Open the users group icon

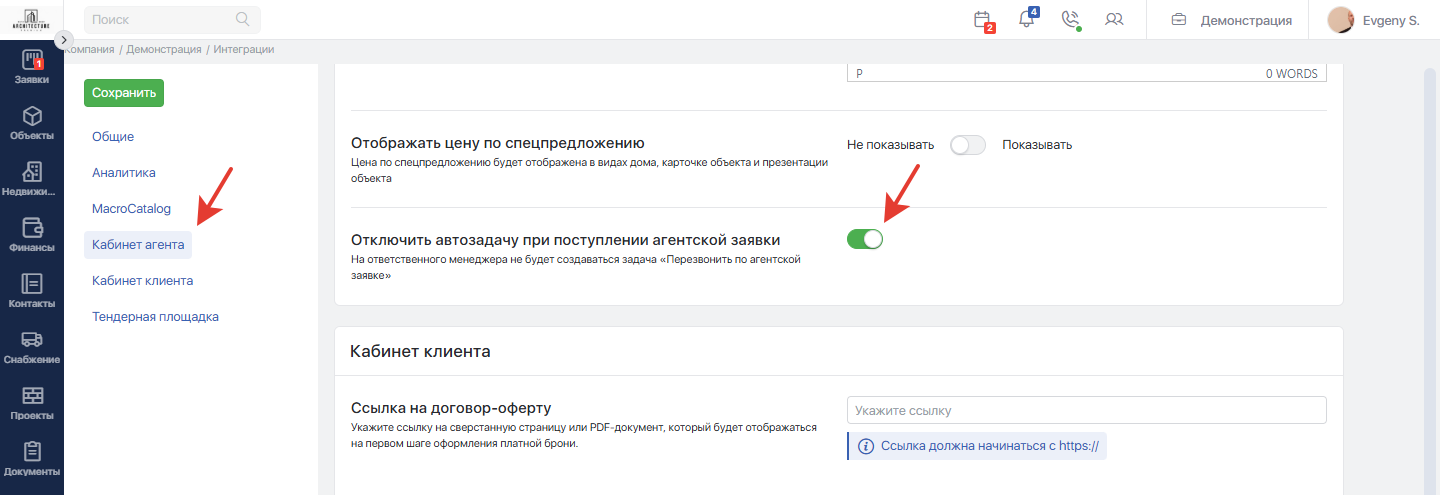(1114, 20)
